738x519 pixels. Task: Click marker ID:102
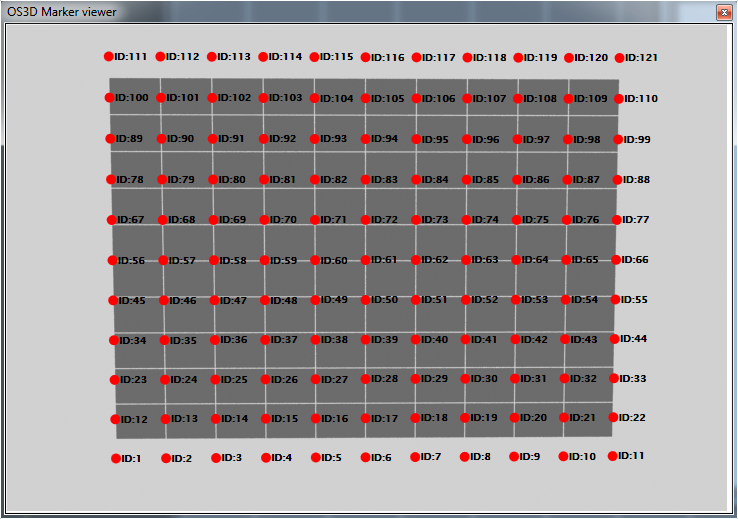(212, 98)
